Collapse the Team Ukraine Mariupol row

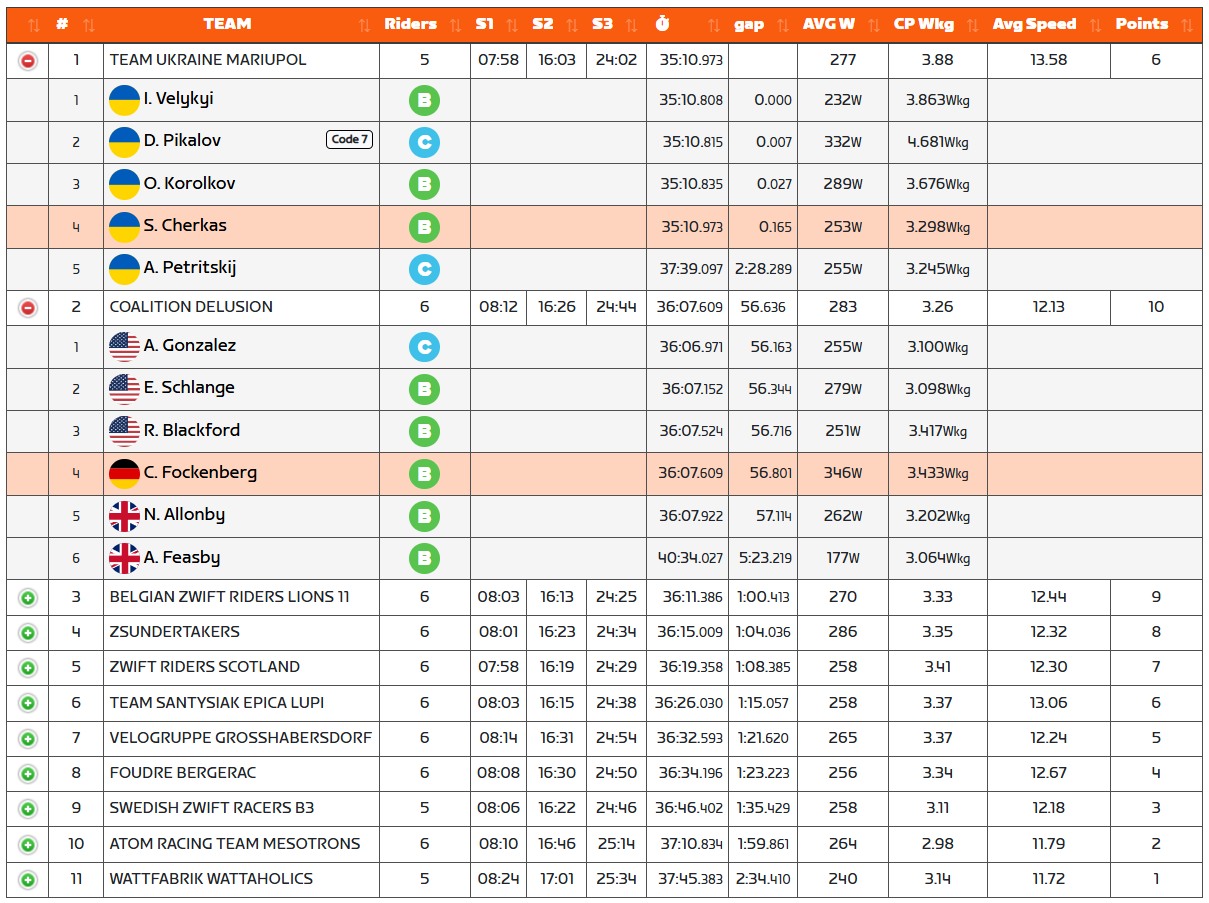(28, 61)
